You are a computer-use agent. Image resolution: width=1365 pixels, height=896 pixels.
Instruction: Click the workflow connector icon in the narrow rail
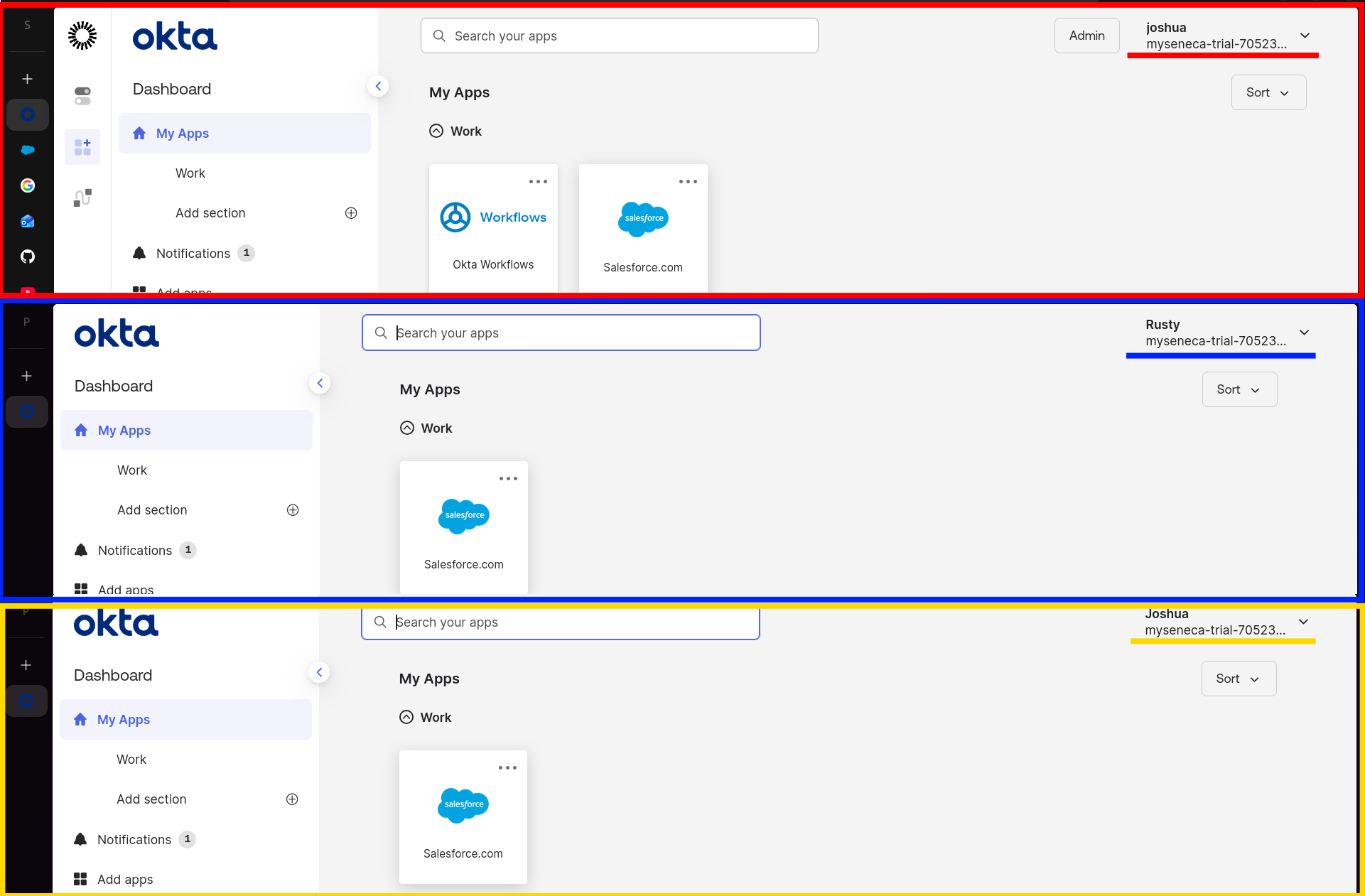82,198
